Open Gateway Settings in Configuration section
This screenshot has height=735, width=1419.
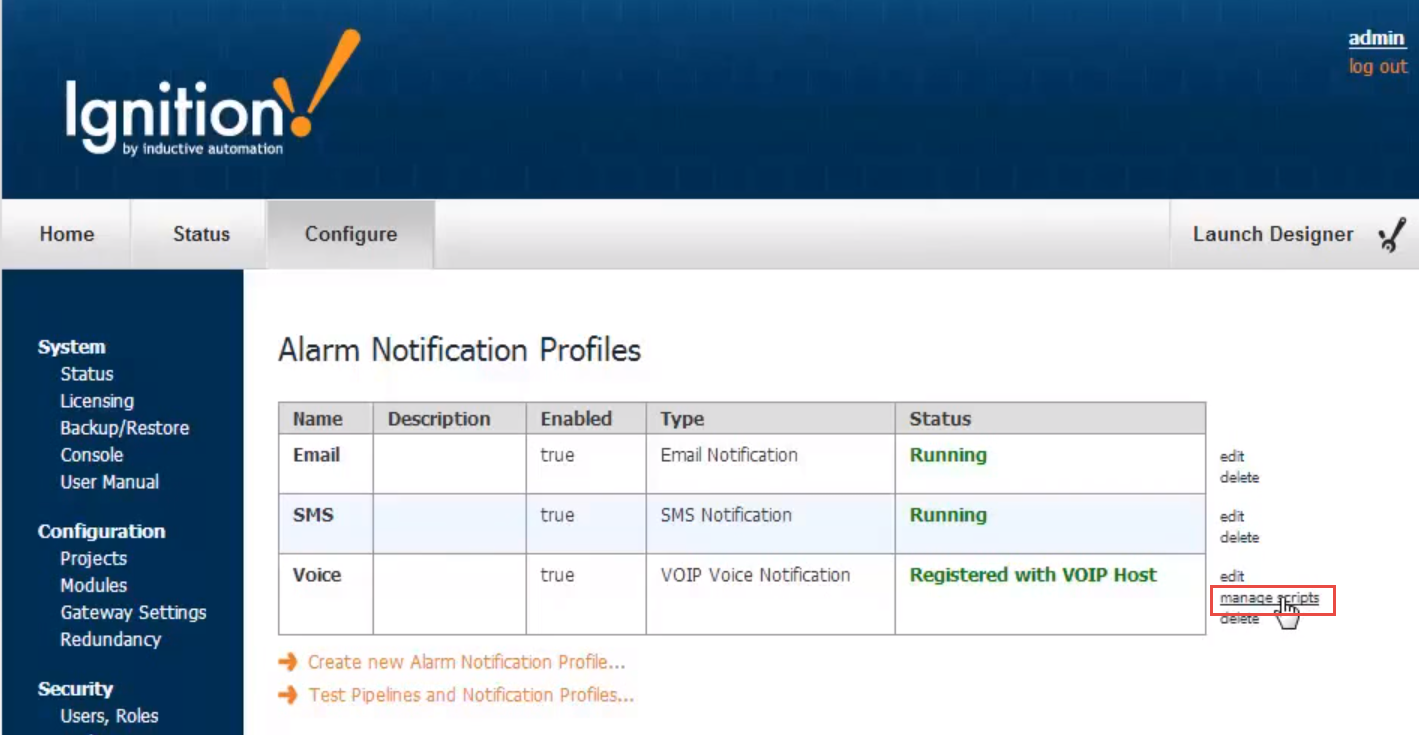pos(133,612)
